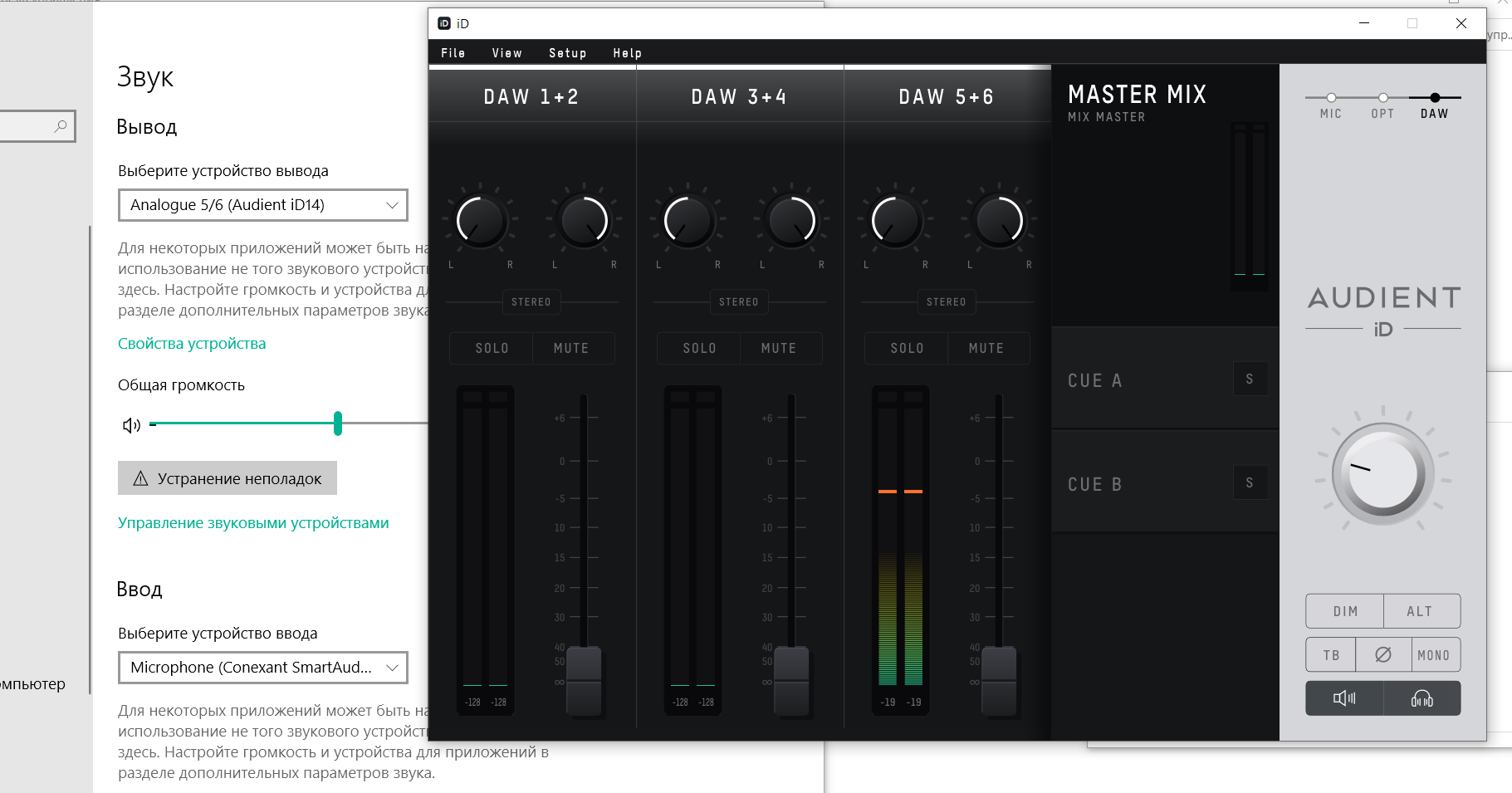Image resolution: width=1512 pixels, height=793 pixels.
Task: Click the speaker output icon button
Action: 1345,698
